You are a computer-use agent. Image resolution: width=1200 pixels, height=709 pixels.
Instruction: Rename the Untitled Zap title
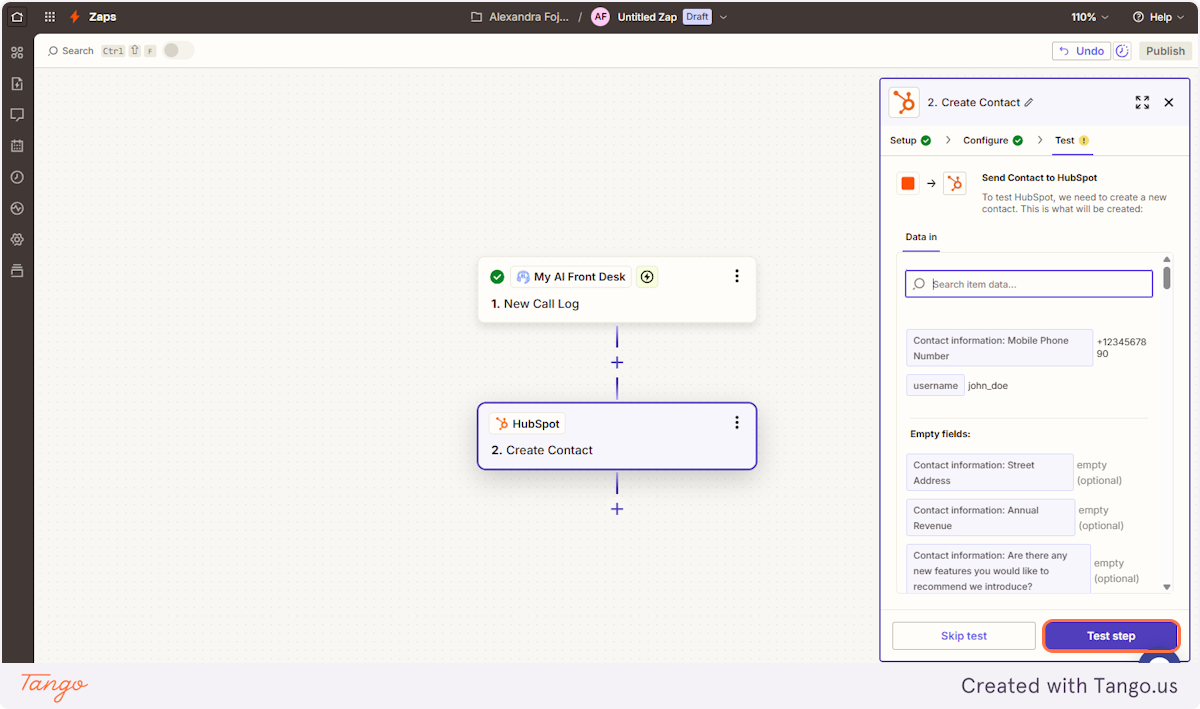tap(647, 17)
